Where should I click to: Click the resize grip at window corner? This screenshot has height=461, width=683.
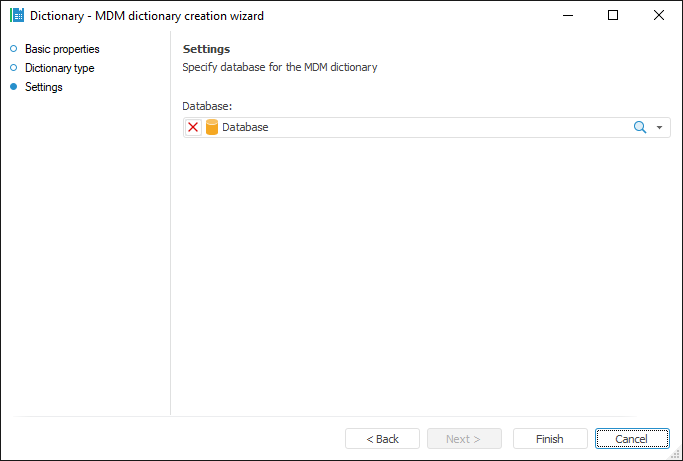tap(677, 455)
